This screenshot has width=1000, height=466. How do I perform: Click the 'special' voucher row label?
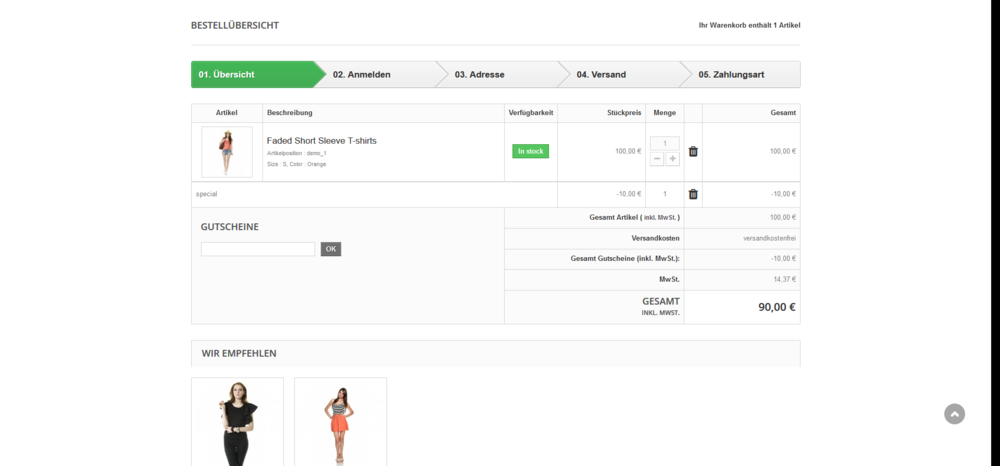coord(206,194)
